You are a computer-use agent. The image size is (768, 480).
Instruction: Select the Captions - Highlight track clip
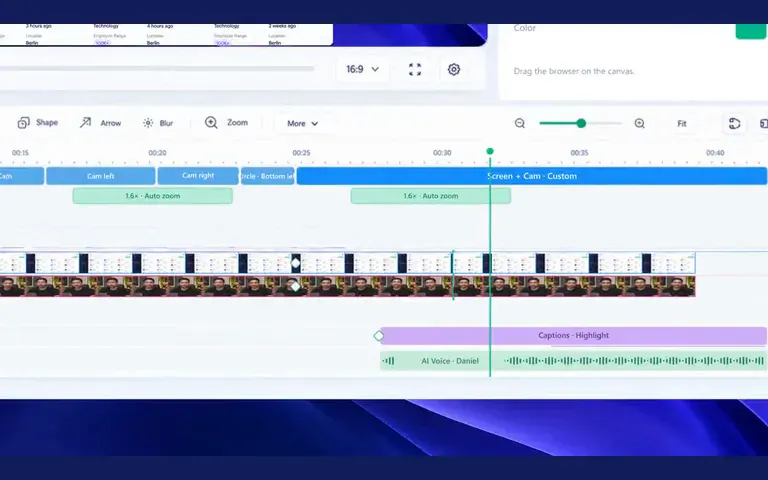click(x=573, y=336)
